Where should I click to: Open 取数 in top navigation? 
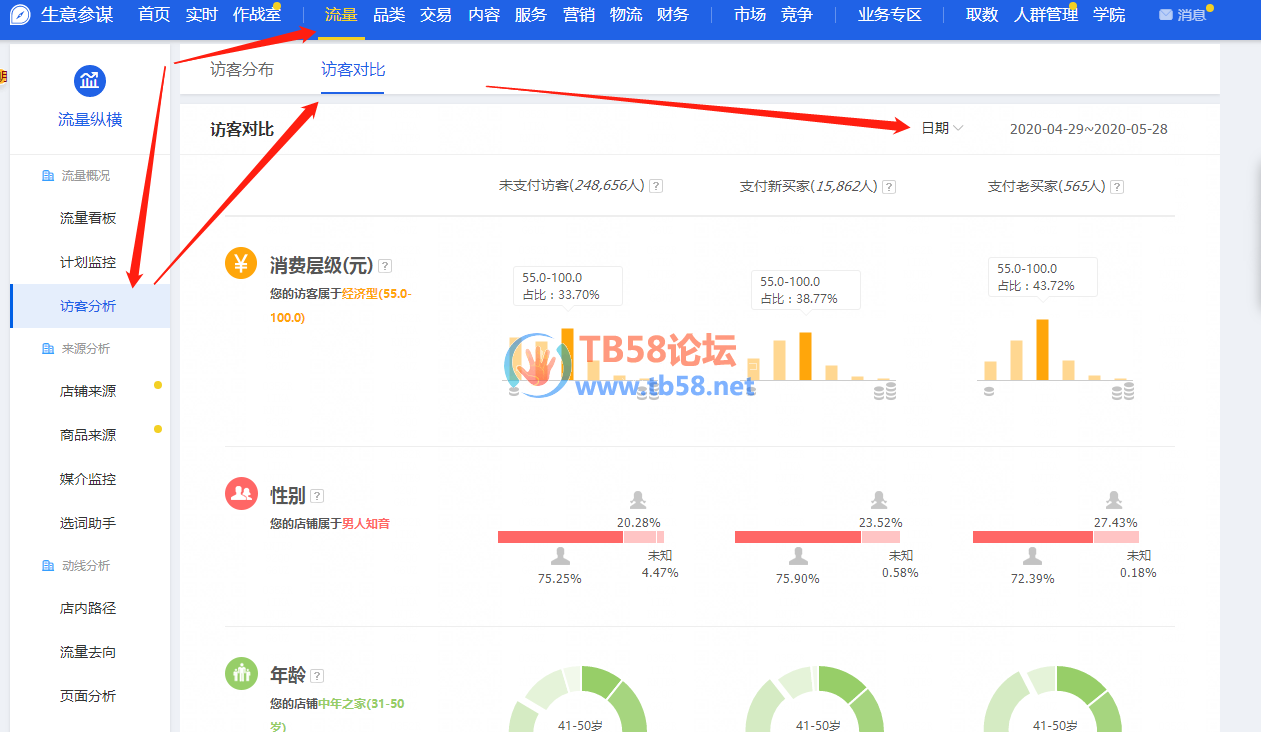[982, 15]
